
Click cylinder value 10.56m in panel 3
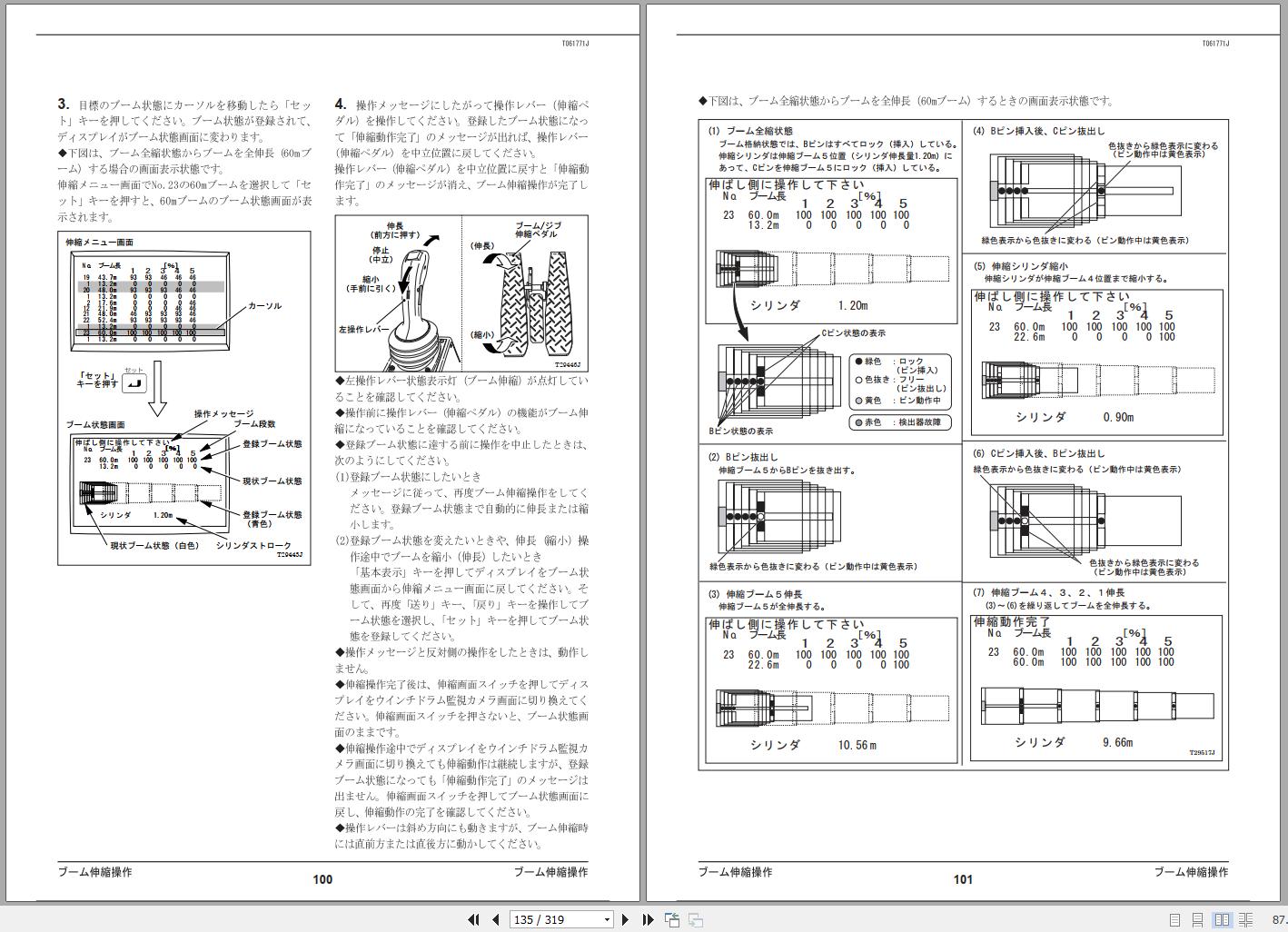pos(857,745)
